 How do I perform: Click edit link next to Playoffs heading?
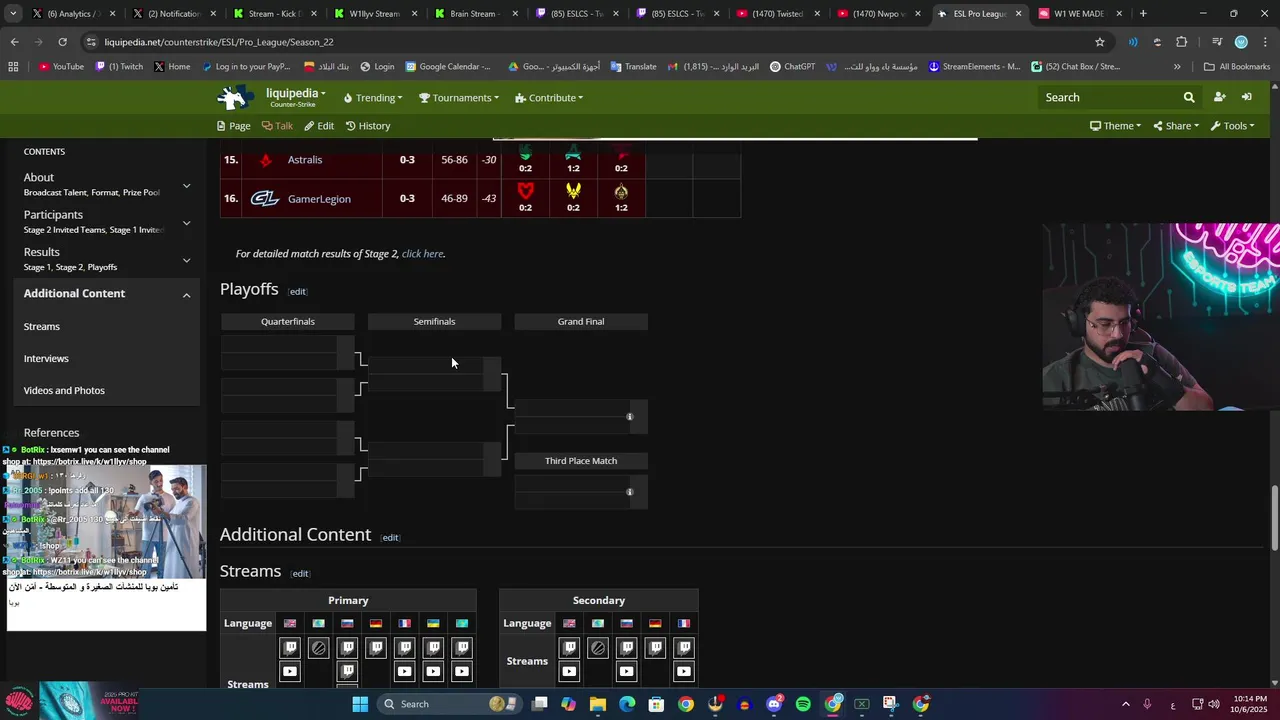point(297,292)
